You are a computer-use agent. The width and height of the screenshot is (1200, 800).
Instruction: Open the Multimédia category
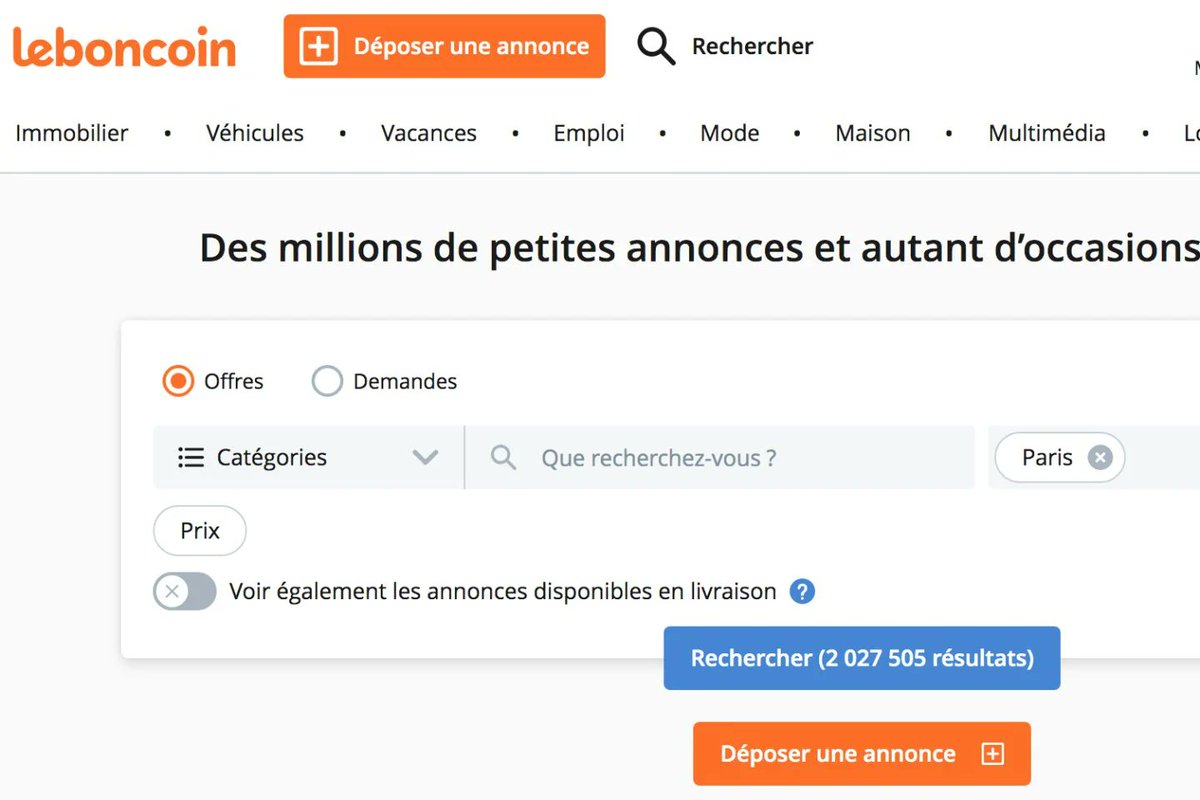[1046, 133]
